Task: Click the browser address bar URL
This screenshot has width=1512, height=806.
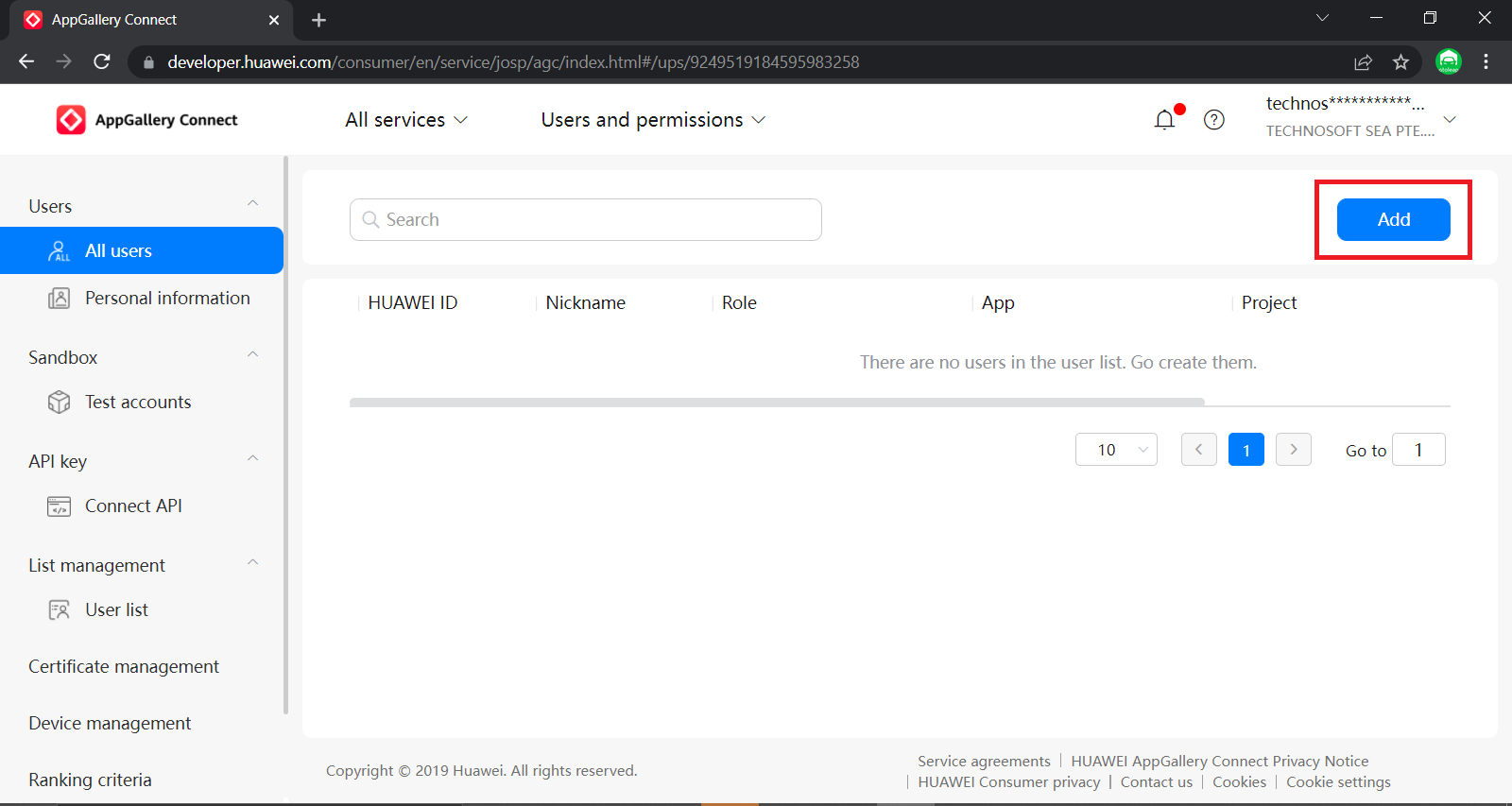Action: pos(513,62)
